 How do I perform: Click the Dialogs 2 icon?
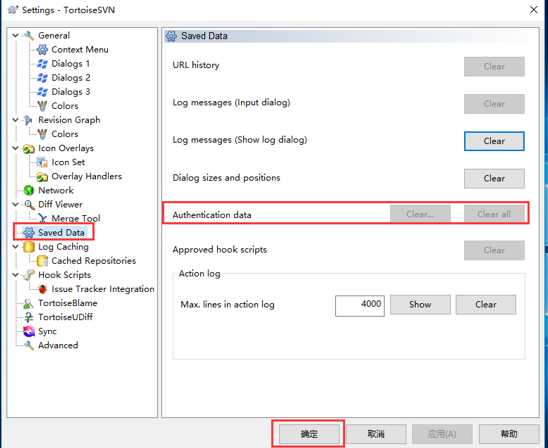(x=42, y=78)
